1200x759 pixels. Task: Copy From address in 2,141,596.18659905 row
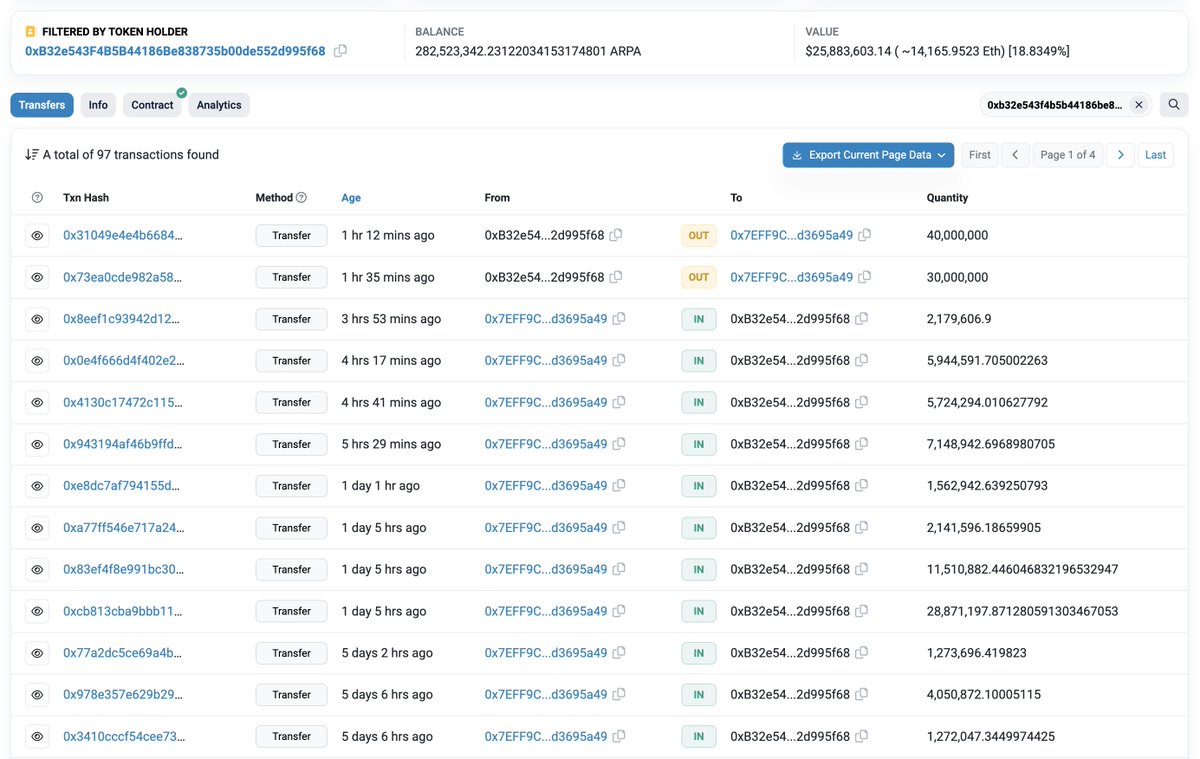click(619, 527)
